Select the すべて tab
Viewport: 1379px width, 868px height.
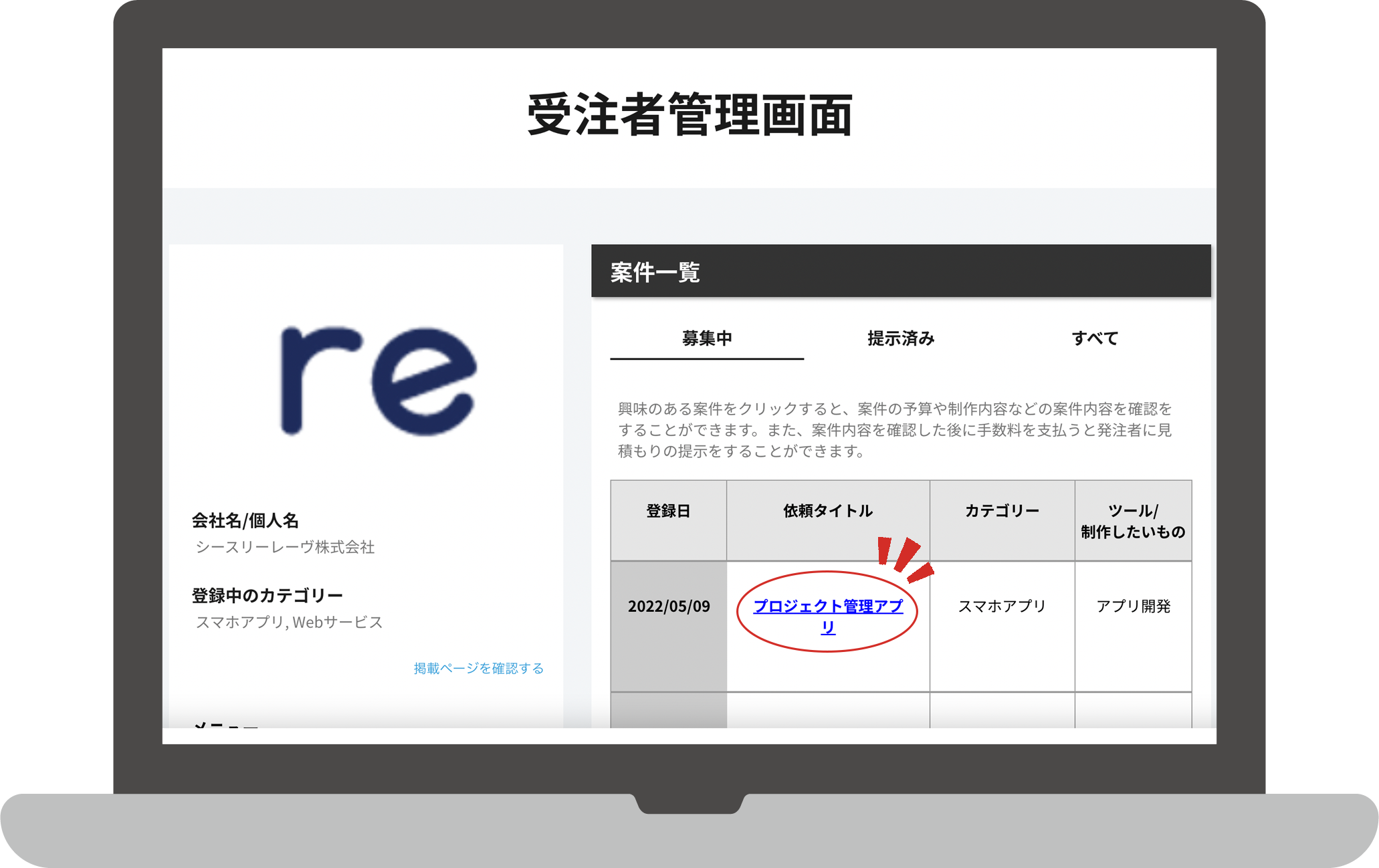(x=1094, y=338)
